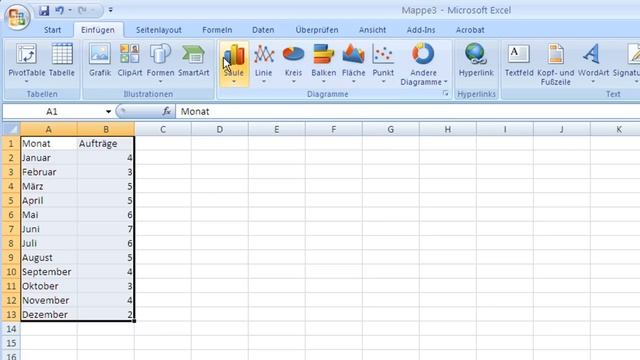The image size is (640, 360).
Task: Insert WordArt text
Action: (593, 63)
